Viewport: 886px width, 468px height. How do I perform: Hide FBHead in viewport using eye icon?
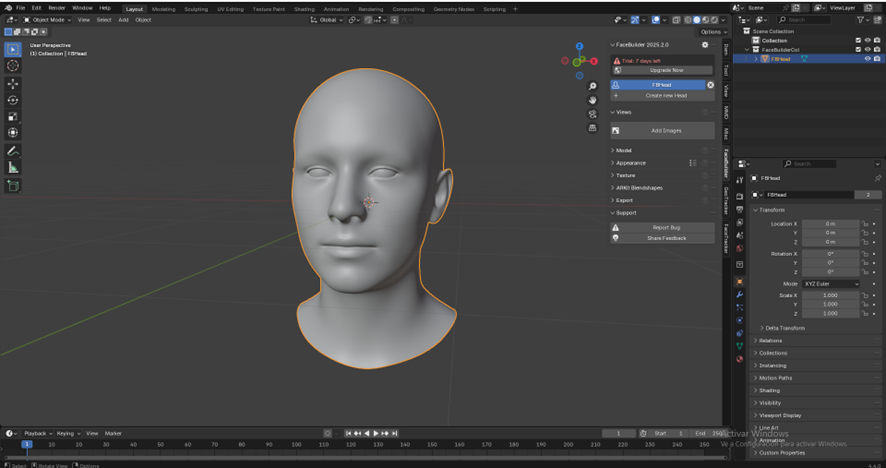(867, 58)
